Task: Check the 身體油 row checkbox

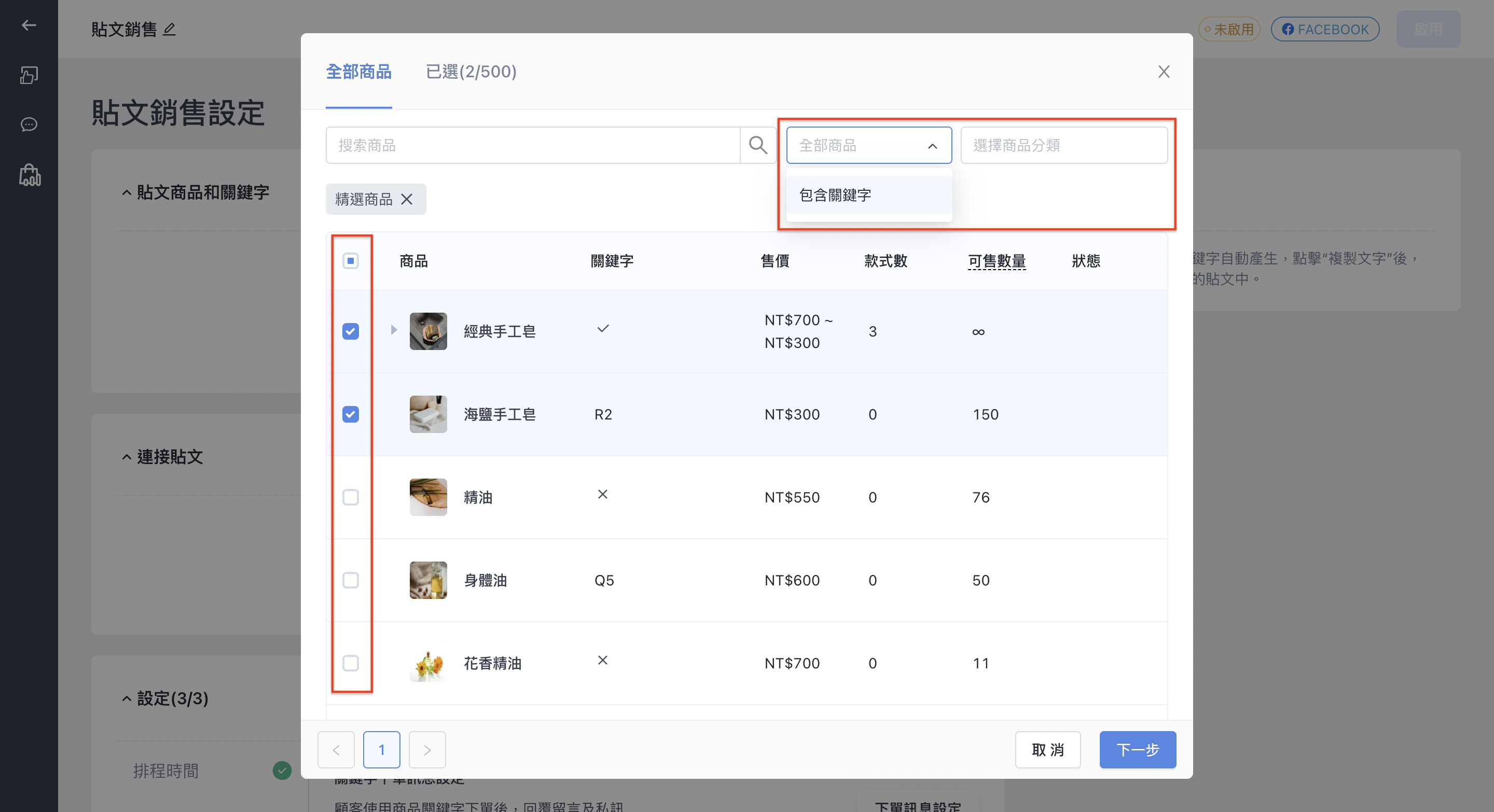Action: coord(350,580)
